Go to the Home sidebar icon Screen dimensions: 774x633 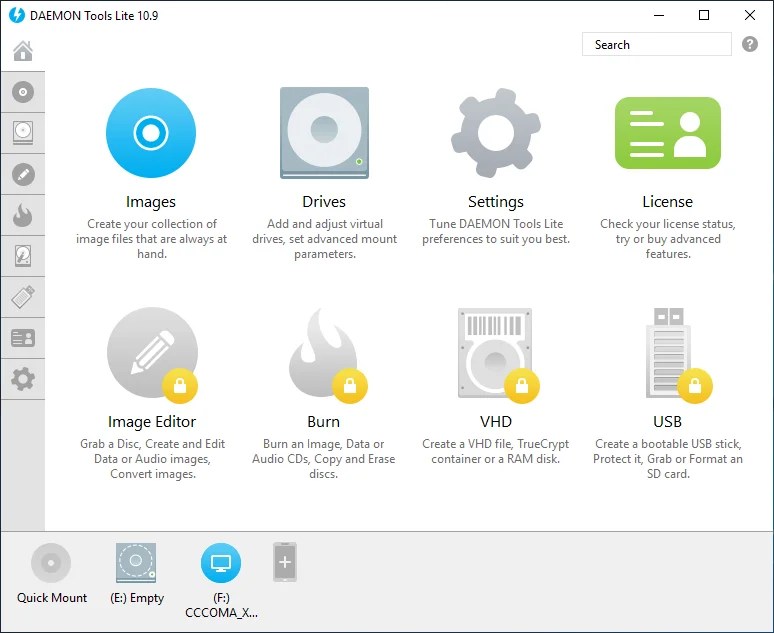tap(23, 50)
